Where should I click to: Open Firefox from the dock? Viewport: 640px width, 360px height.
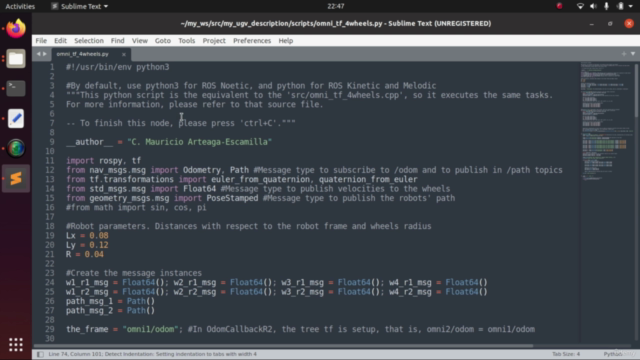(16, 29)
